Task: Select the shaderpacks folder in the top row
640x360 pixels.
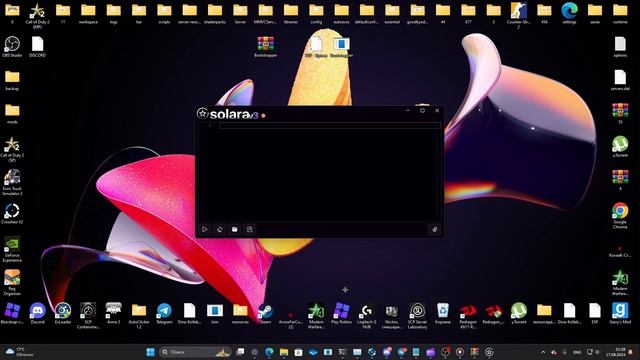Action: coord(215,13)
